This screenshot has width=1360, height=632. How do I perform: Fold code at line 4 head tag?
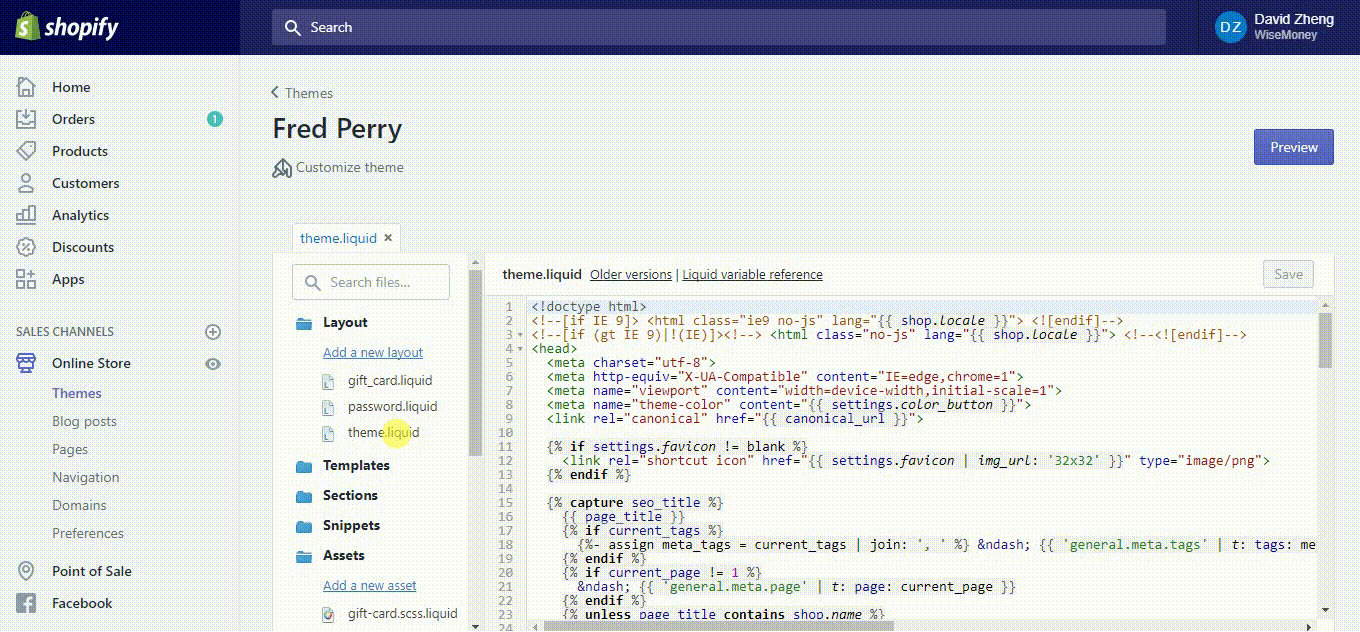point(522,349)
